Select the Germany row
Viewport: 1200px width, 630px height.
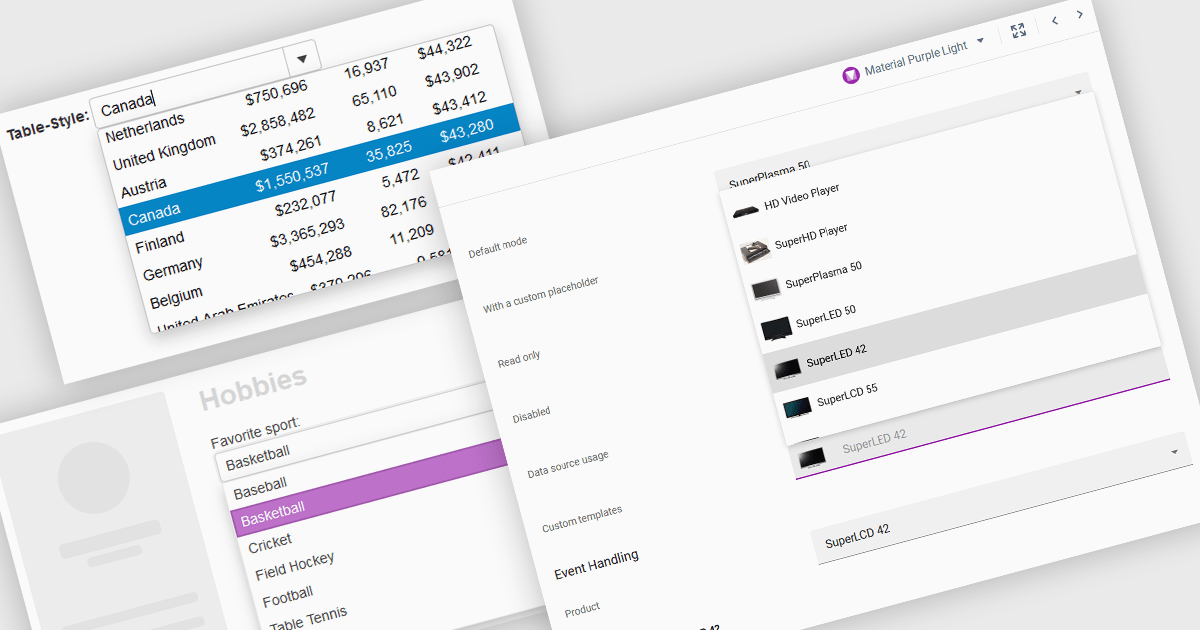coord(172,269)
